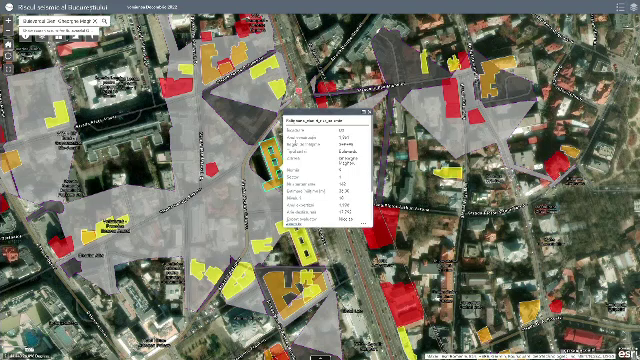Open the 'Risc seismic al Bucureștiului' title

[x=63, y=7]
